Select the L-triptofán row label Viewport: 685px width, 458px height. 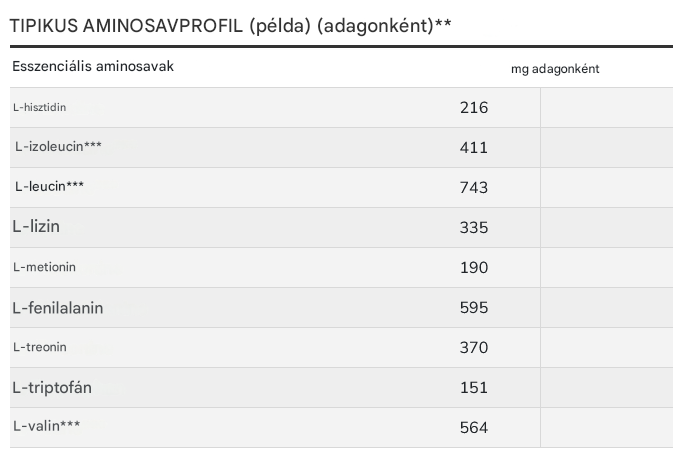pos(52,387)
